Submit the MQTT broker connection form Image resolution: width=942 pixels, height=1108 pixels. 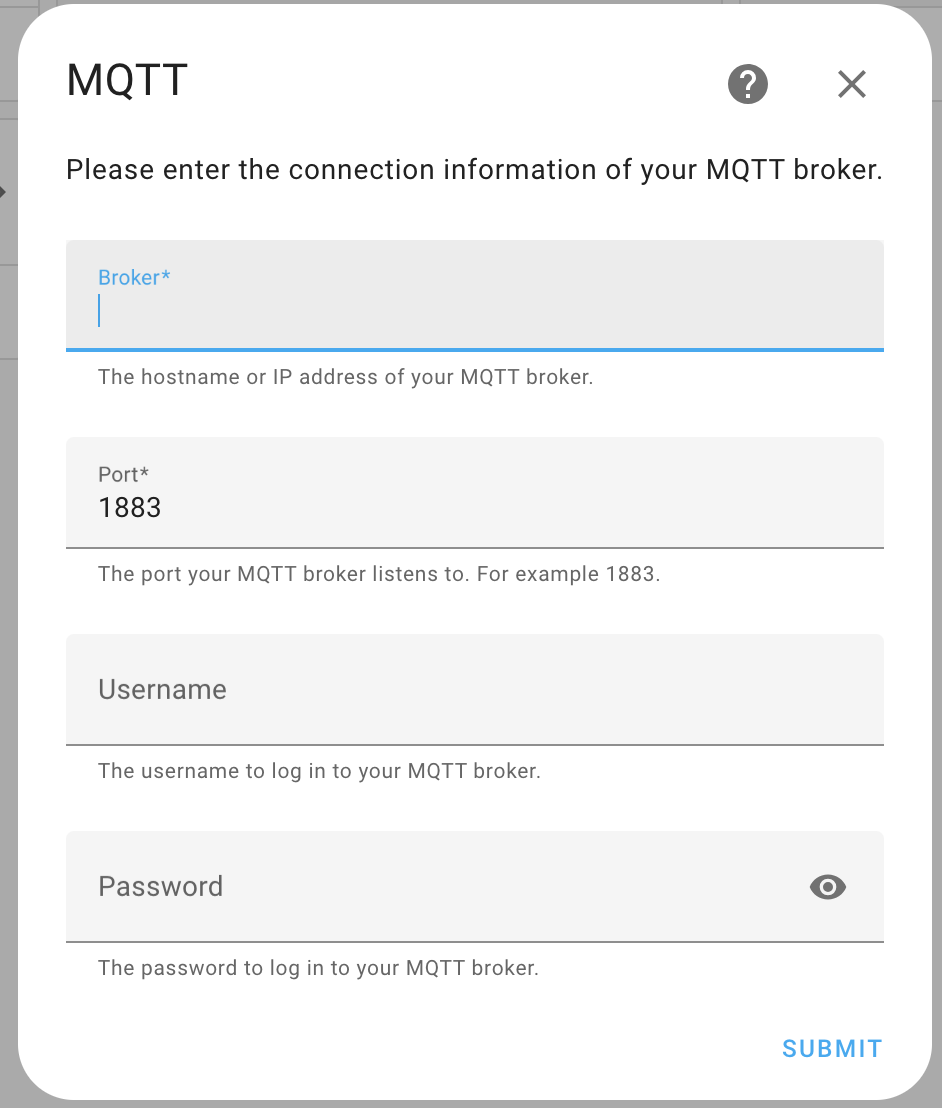(832, 1049)
